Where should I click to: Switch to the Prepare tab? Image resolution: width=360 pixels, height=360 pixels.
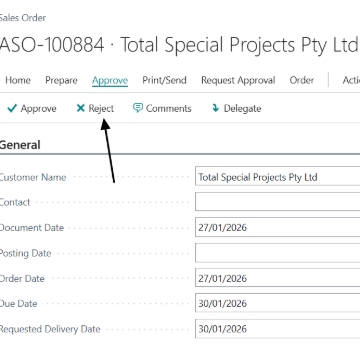click(x=61, y=80)
